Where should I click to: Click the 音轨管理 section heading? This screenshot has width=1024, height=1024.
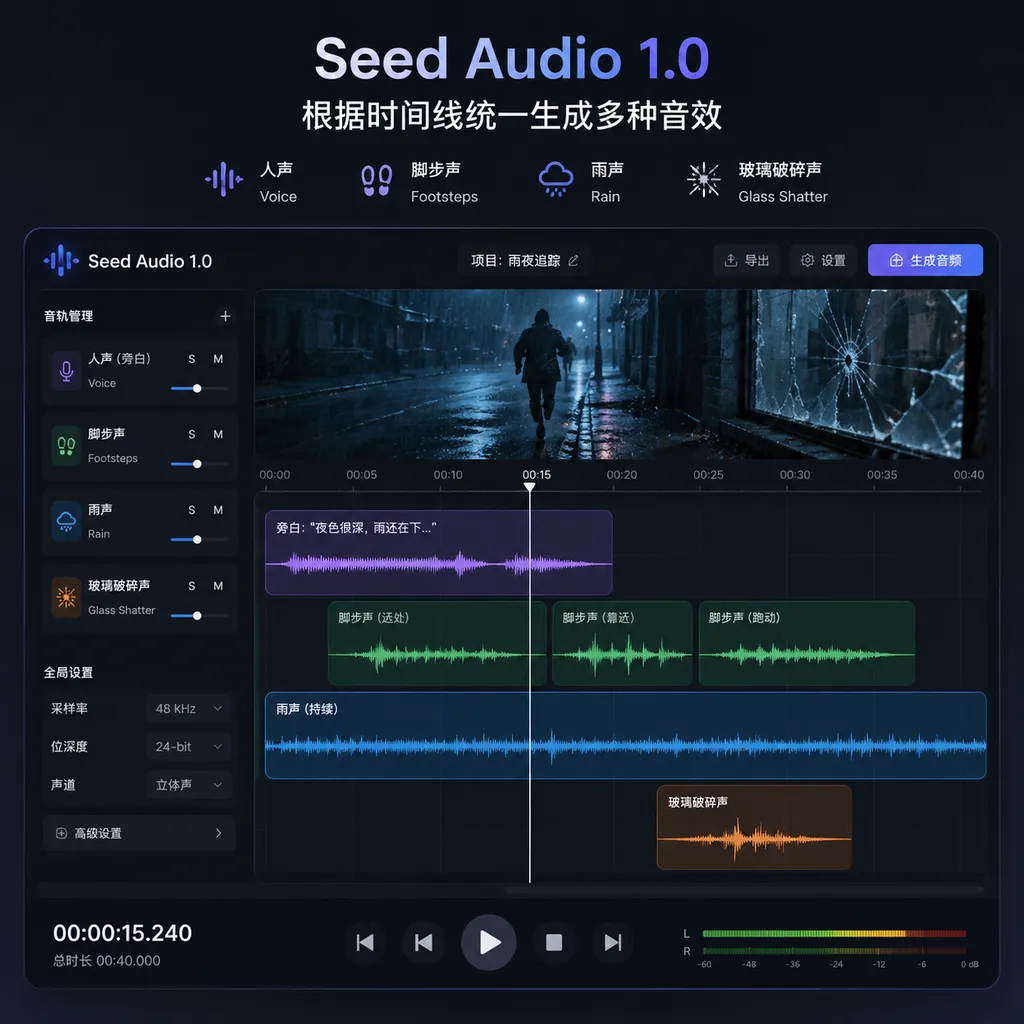[69, 316]
